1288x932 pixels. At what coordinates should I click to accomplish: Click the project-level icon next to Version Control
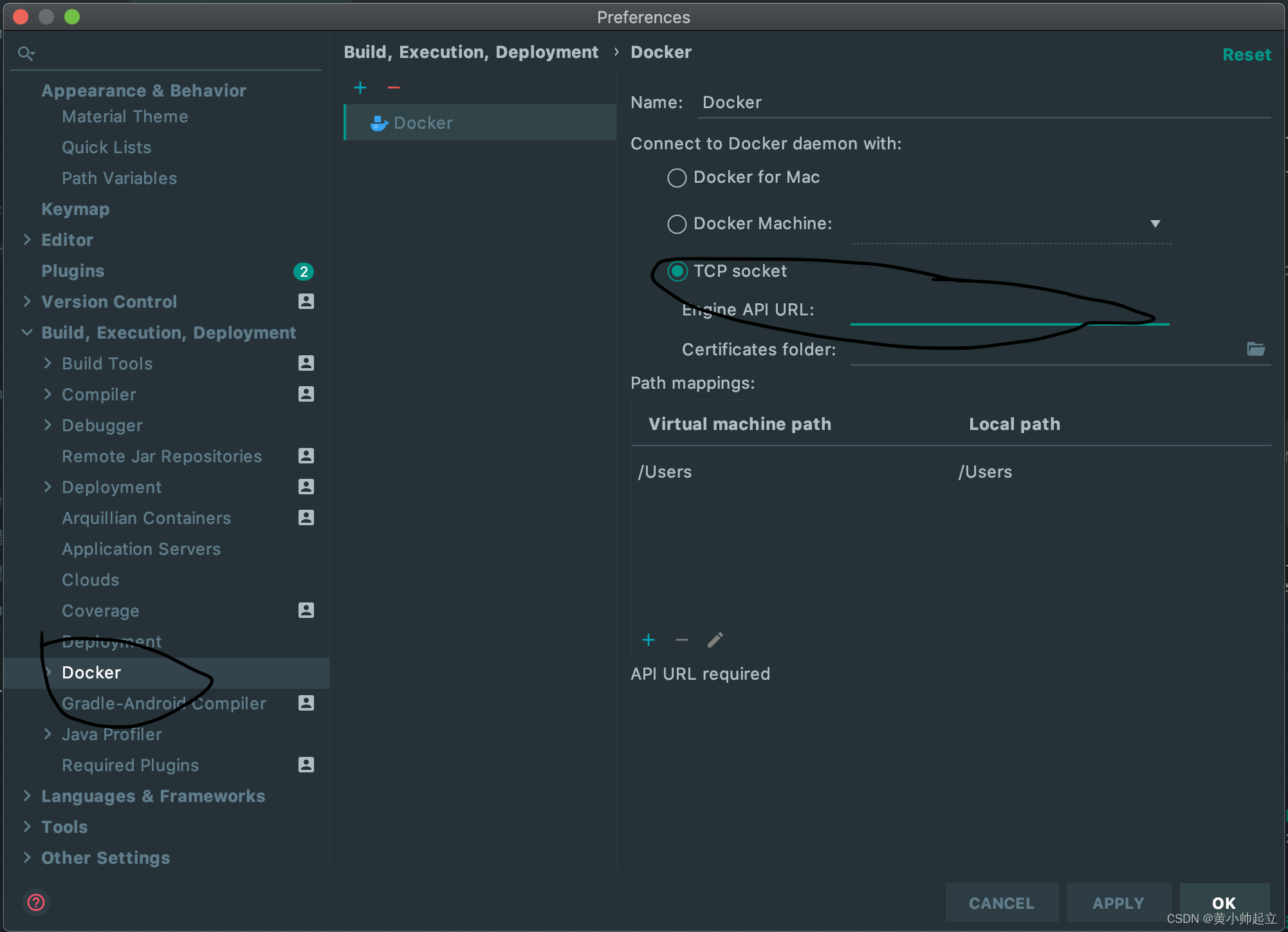click(306, 301)
